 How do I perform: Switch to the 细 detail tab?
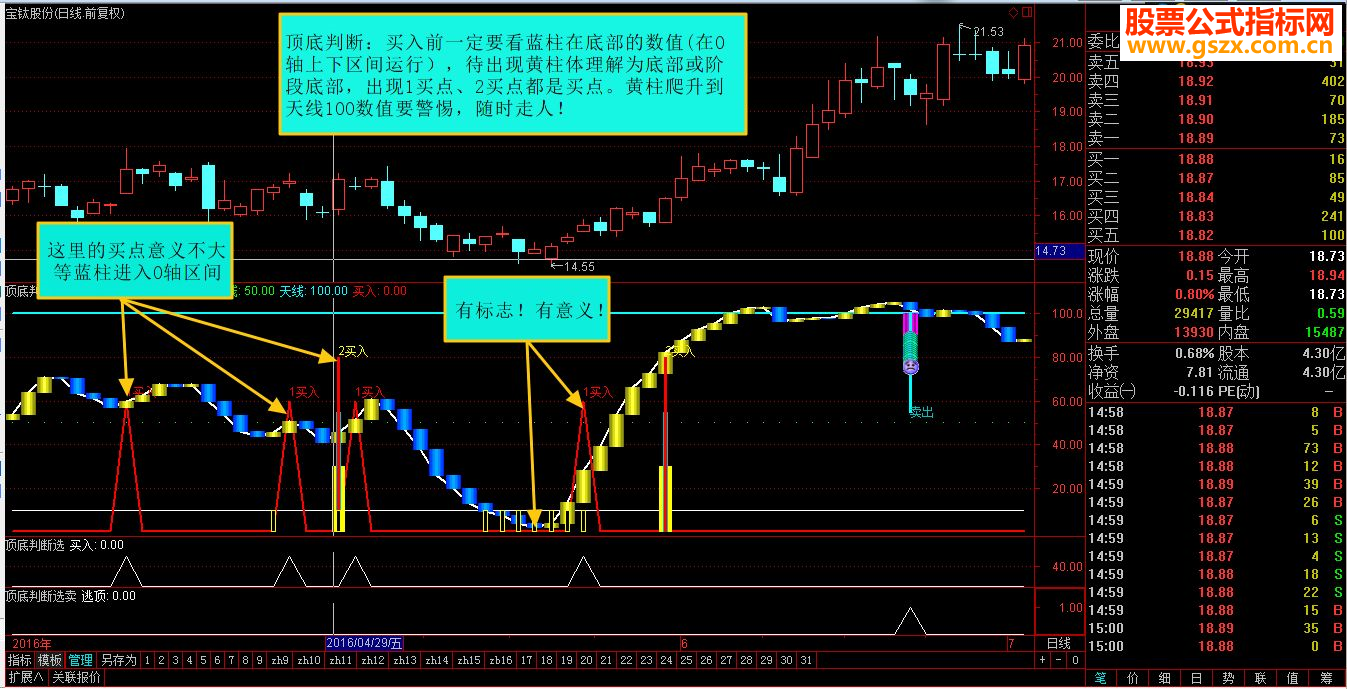coord(1166,678)
